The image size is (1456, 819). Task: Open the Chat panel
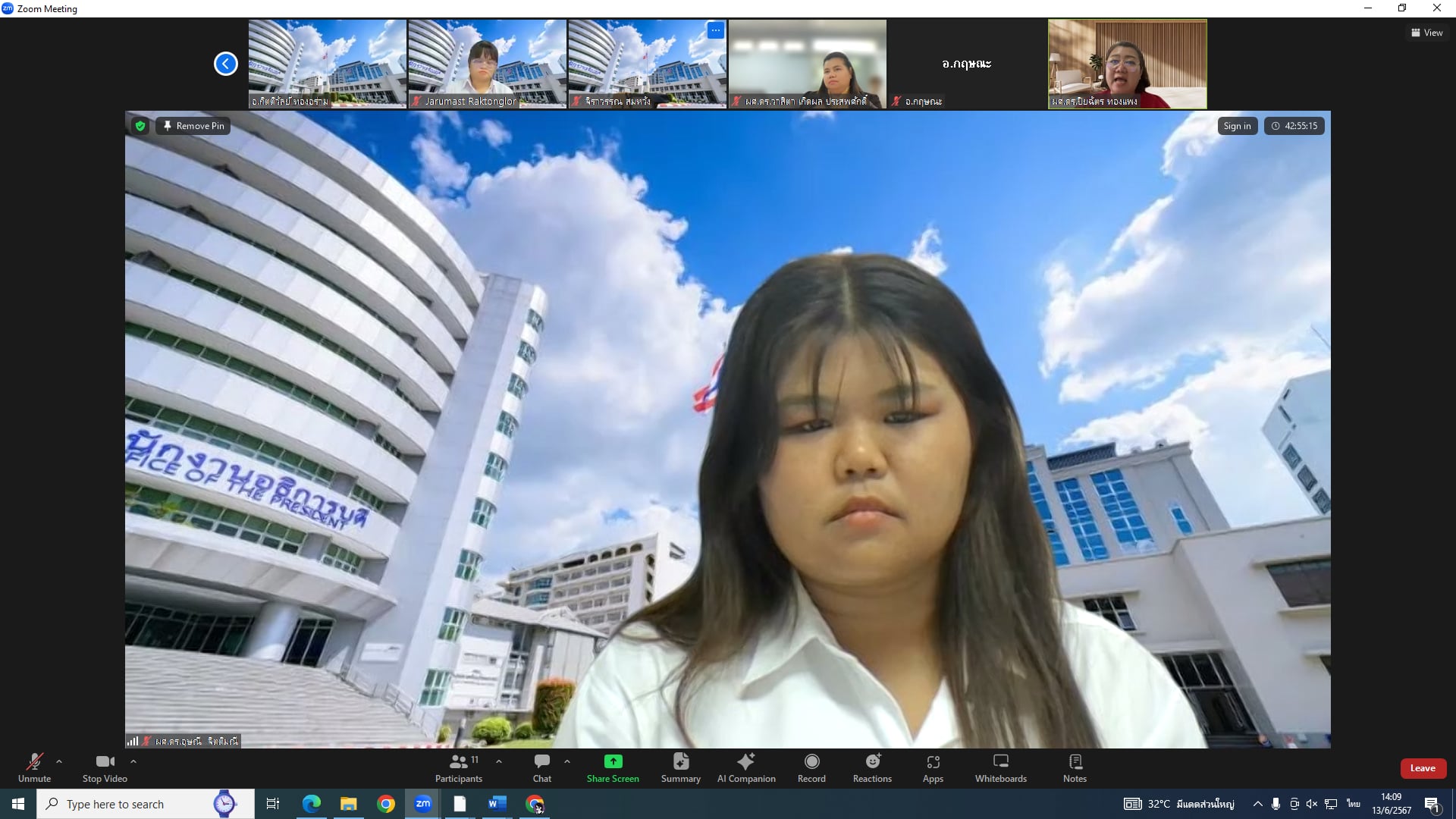[541, 767]
